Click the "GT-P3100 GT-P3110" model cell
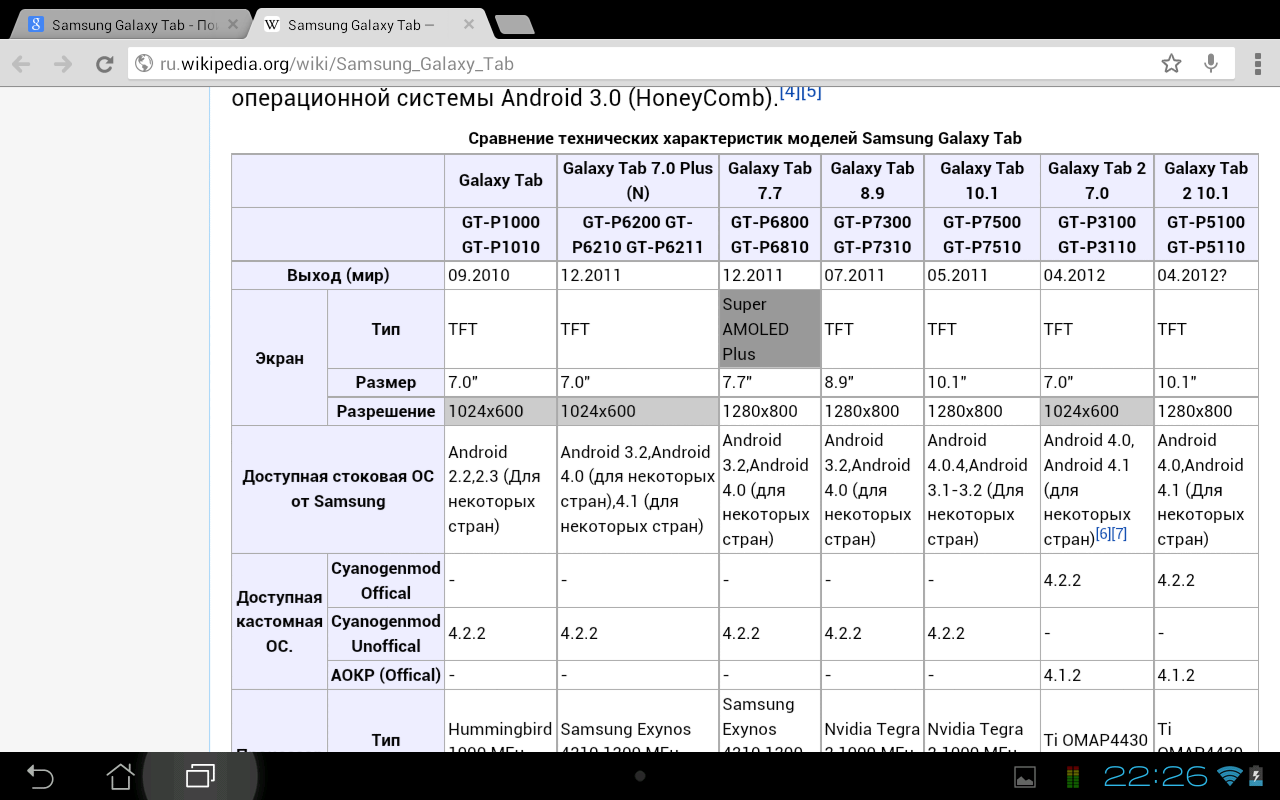This screenshot has height=800, width=1280. 1097,235
